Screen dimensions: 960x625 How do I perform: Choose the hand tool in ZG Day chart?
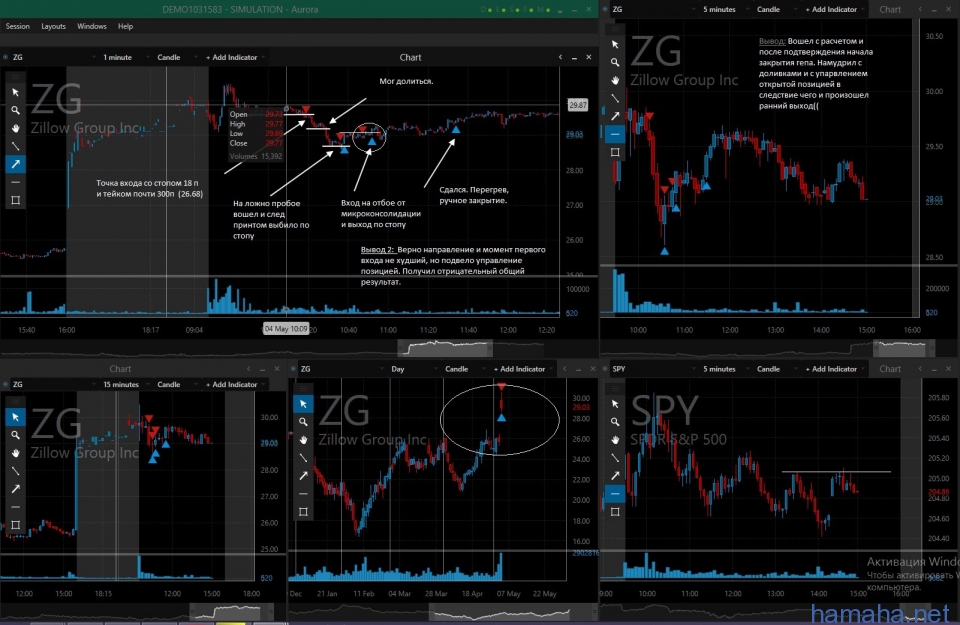pos(303,440)
